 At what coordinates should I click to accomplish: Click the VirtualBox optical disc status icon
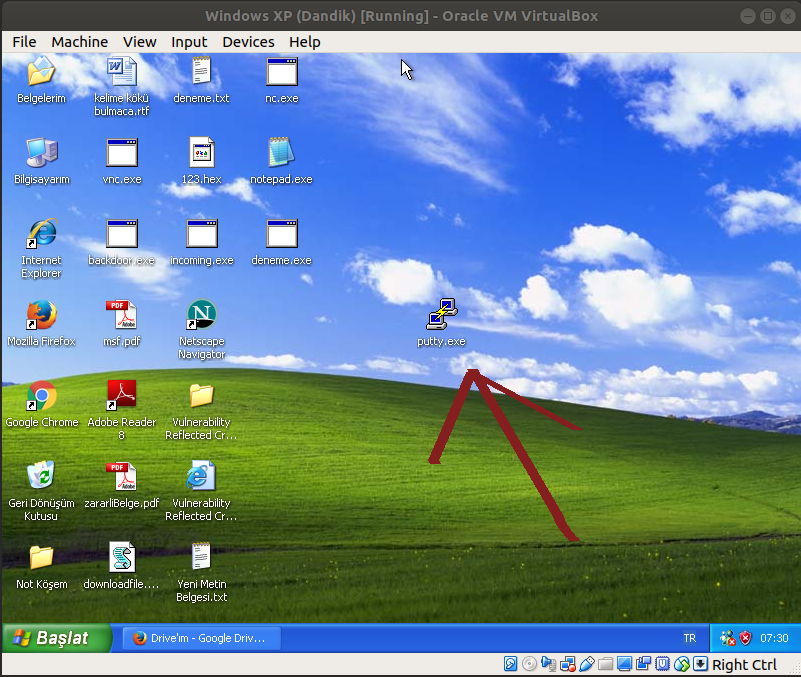[x=529, y=664]
